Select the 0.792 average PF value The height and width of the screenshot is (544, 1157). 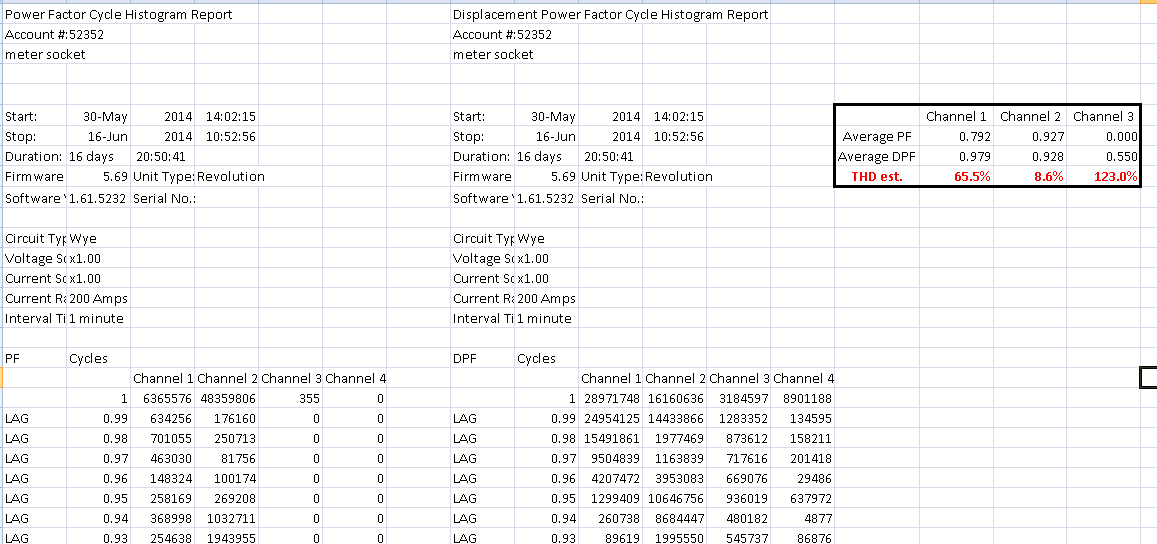pyautogui.click(x=969, y=137)
